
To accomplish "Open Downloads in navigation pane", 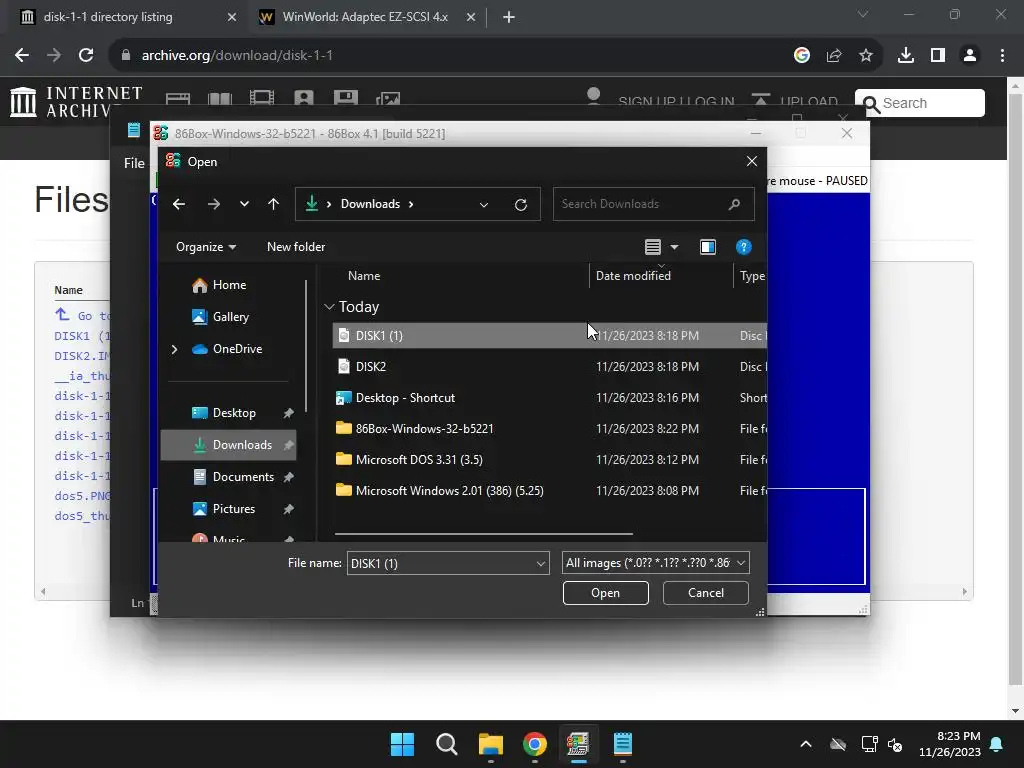I will coord(229,445).
